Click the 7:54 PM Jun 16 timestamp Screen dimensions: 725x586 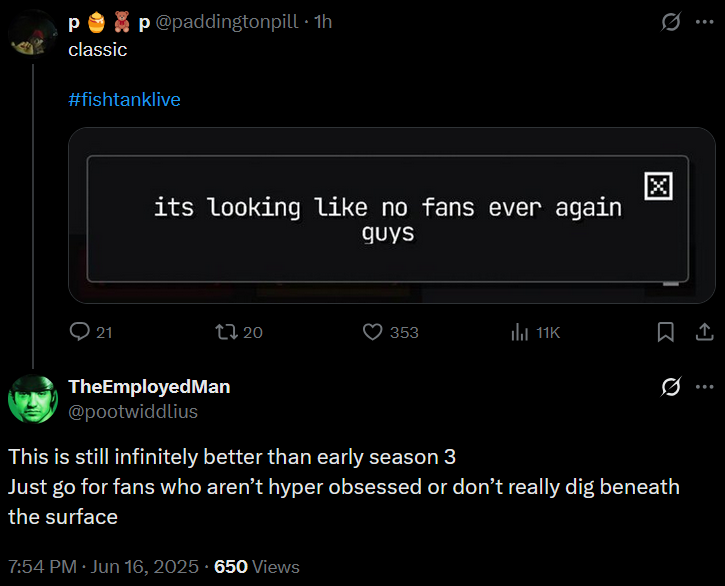click(x=103, y=567)
